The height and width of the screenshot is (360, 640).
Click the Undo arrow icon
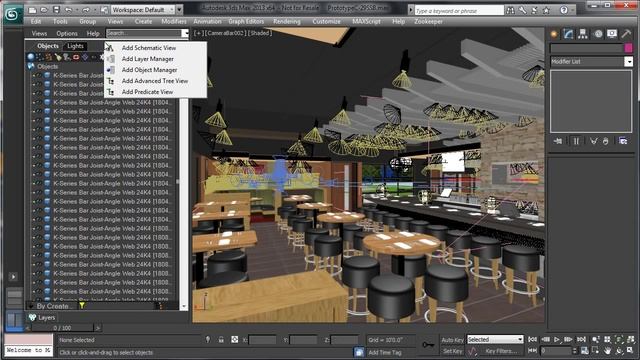(69, 10)
